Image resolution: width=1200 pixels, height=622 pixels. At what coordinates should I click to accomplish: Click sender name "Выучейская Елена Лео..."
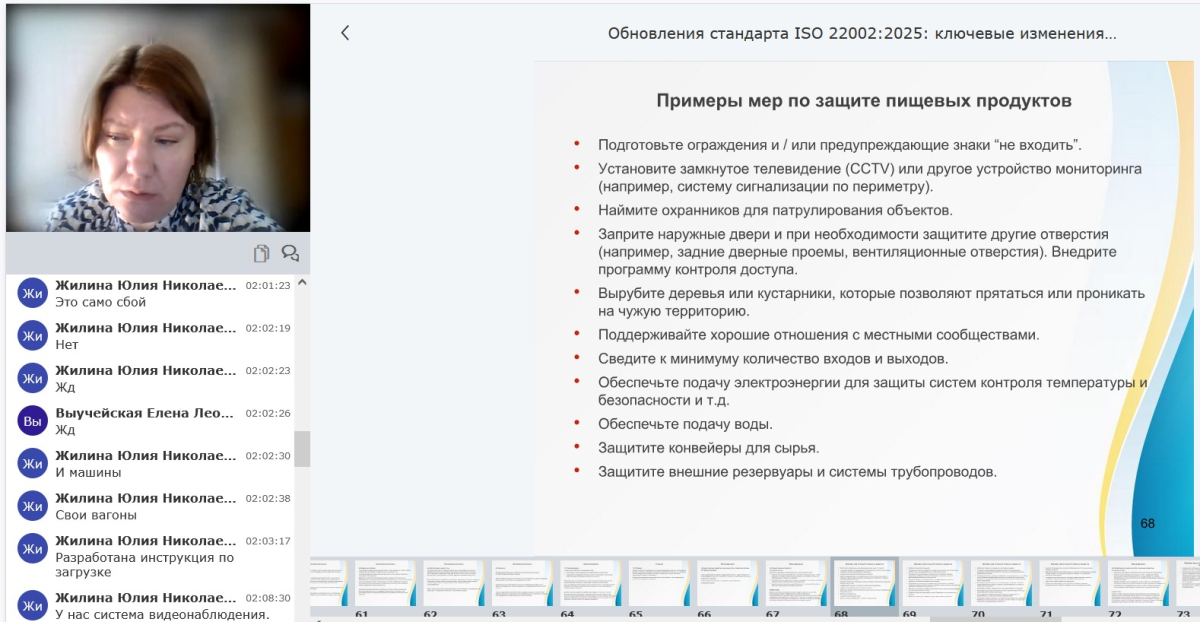(x=144, y=412)
